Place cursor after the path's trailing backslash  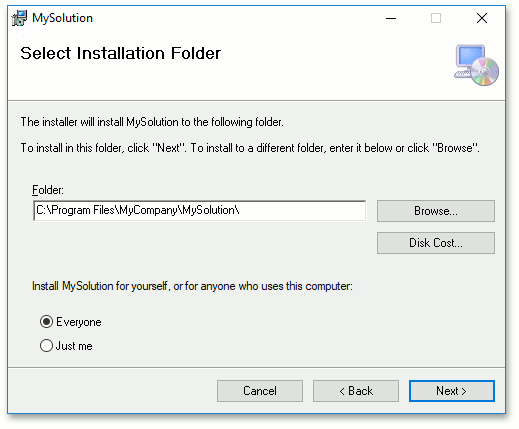pos(241,210)
